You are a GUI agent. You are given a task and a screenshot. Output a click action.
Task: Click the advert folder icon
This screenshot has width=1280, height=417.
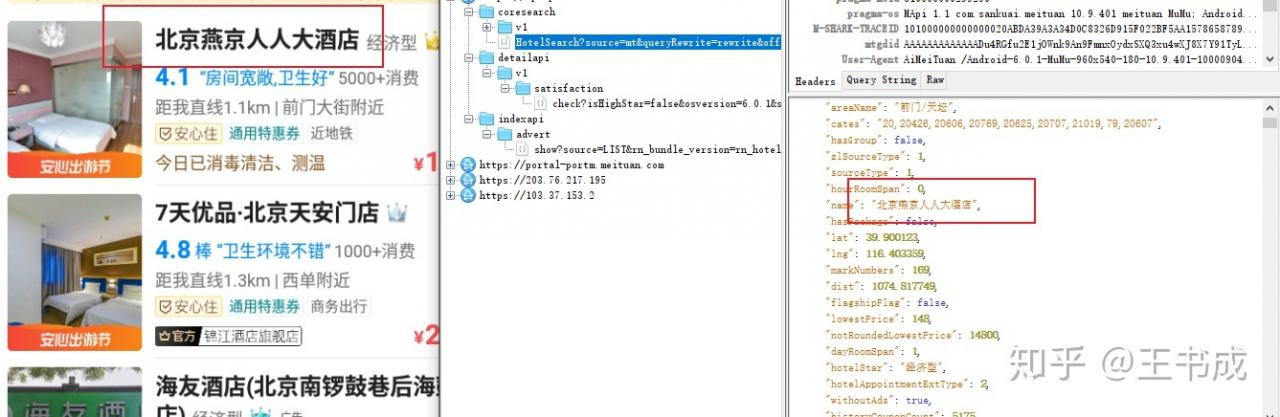[x=503, y=133]
